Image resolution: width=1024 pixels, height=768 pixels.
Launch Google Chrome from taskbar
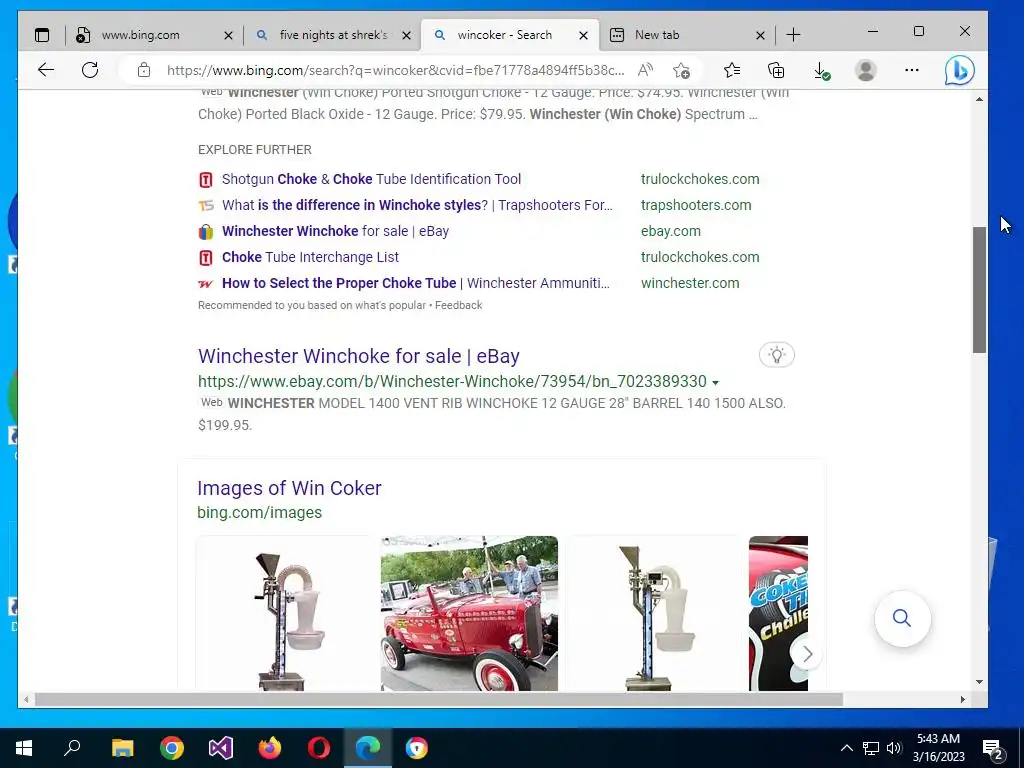(172, 748)
